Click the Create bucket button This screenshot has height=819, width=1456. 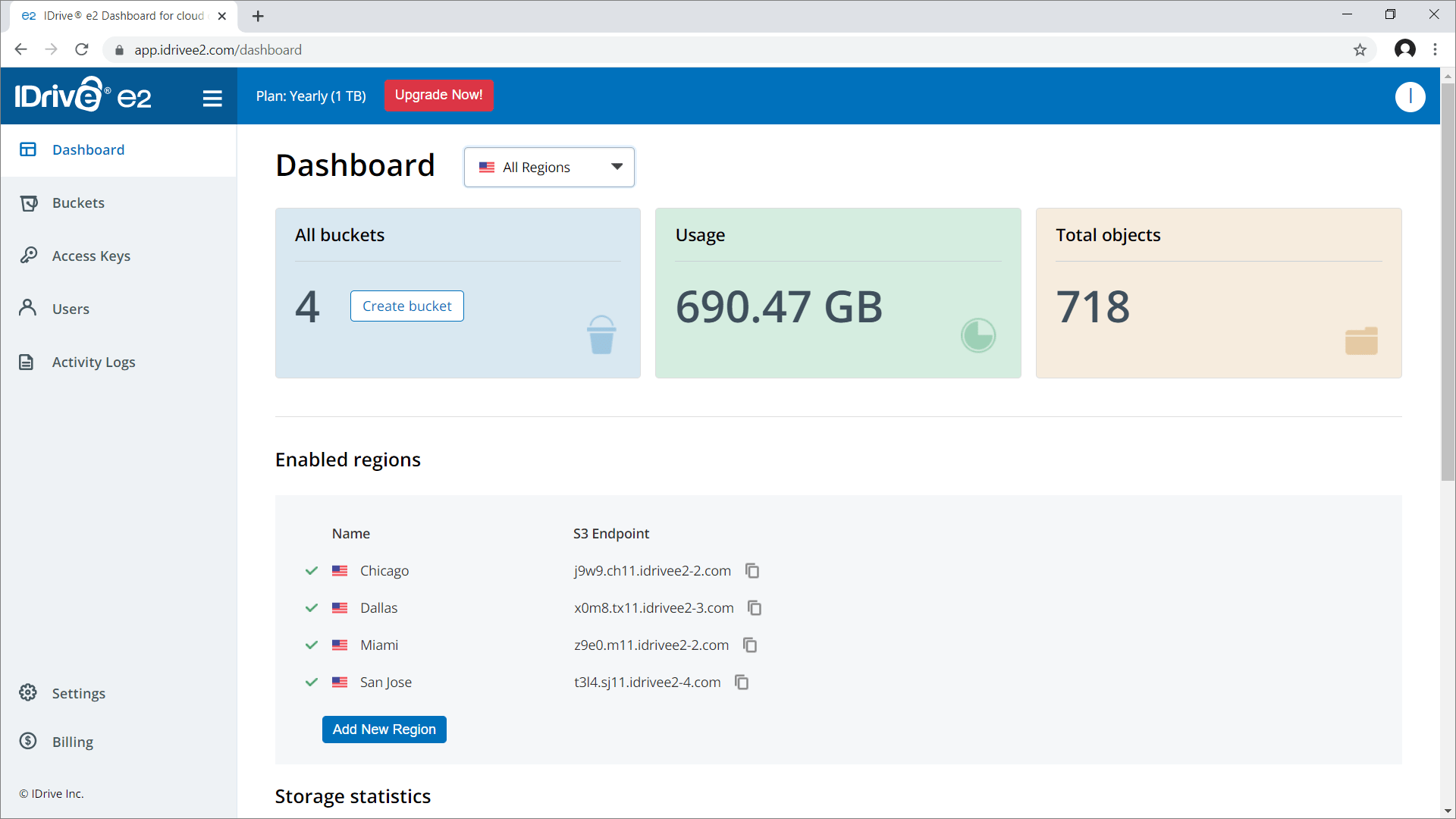tap(406, 306)
